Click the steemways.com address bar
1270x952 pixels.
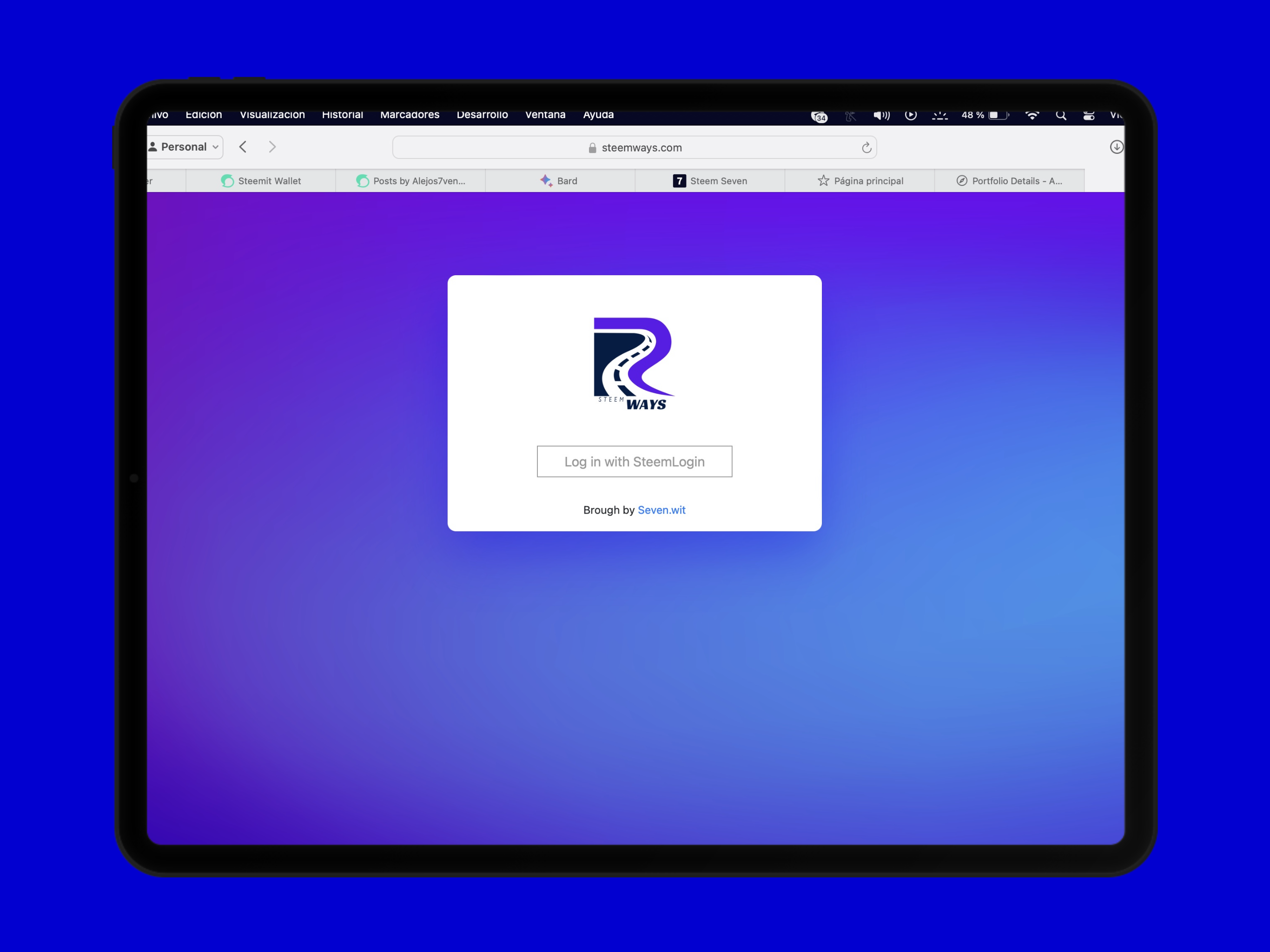(635, 147)
